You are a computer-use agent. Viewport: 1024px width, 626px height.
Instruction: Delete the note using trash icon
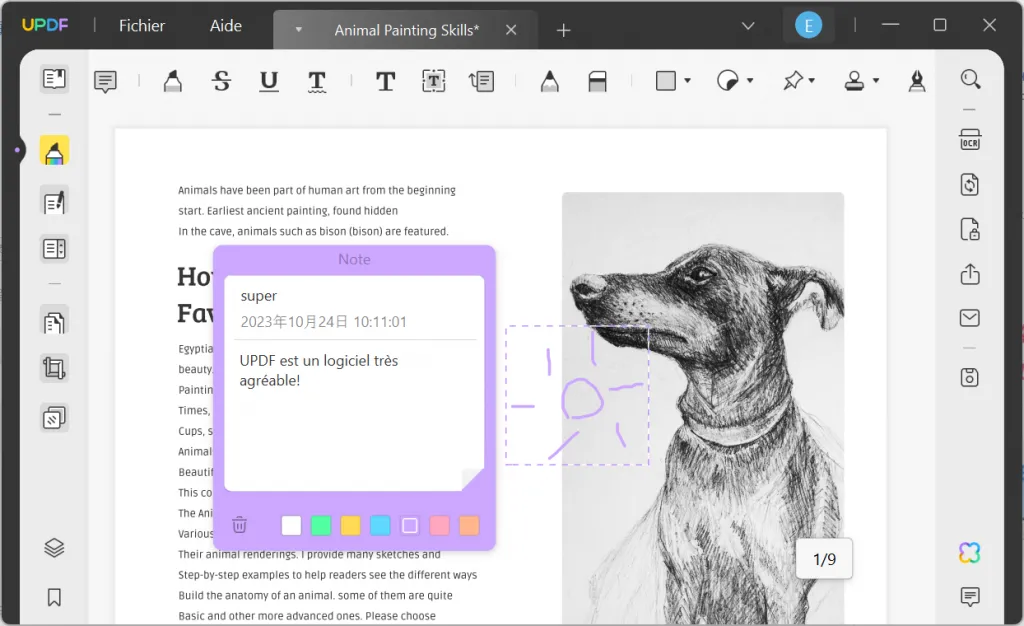[239, 524]
